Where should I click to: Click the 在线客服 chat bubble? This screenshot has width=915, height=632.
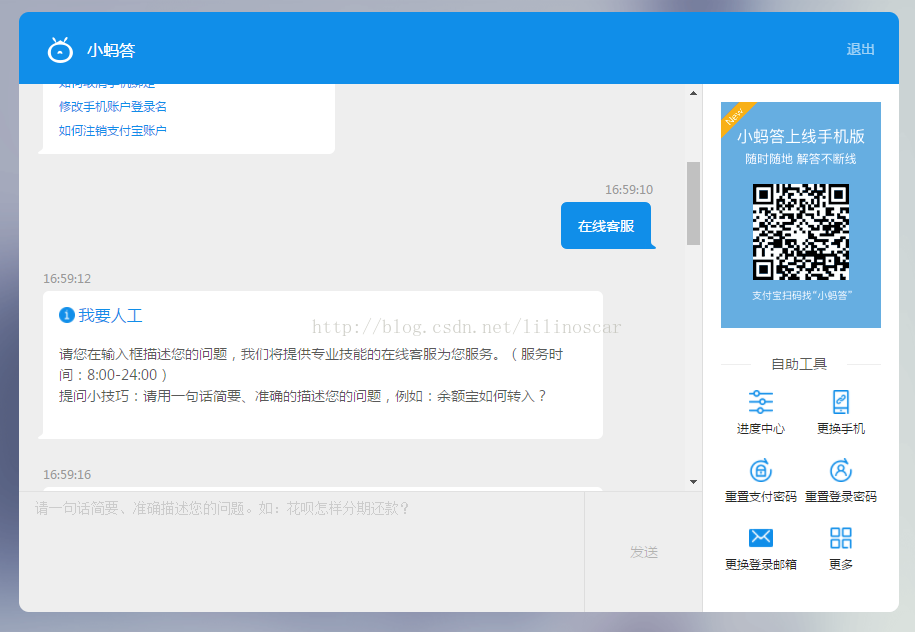click(606, 226)
